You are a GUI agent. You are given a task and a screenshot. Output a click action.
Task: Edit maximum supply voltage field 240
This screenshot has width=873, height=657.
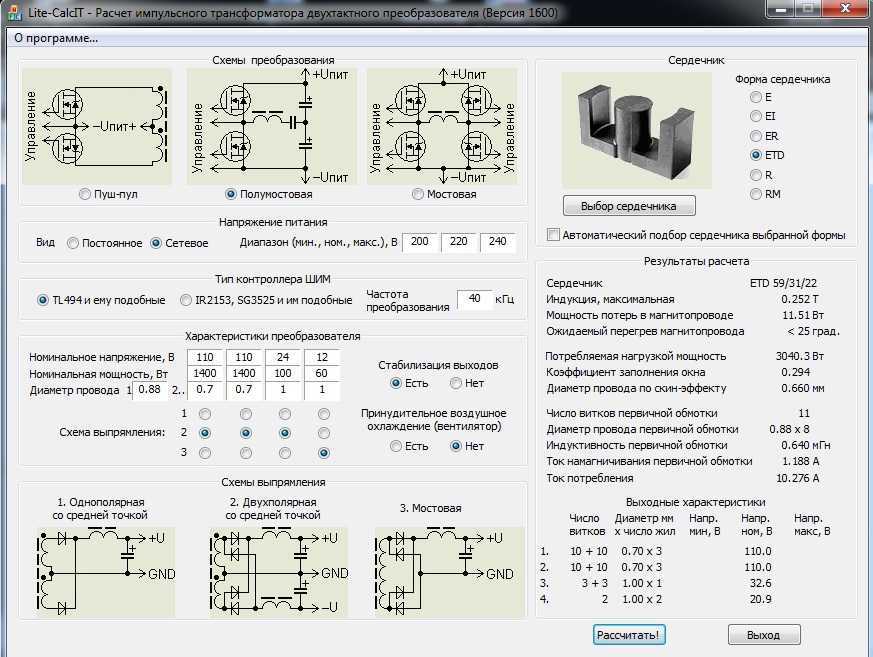pyautogui.click(x=497, y=242)
